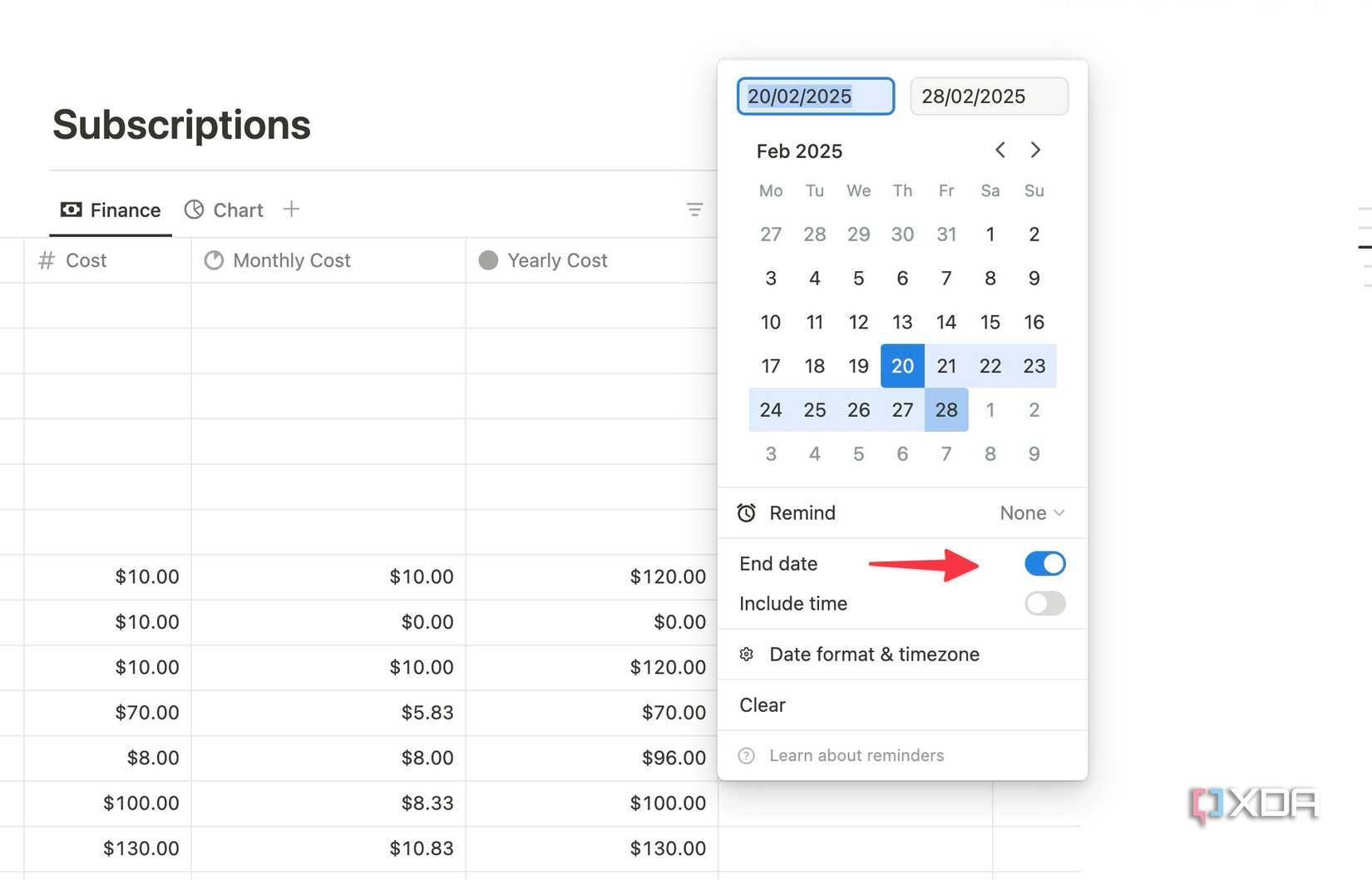Click the plus icon to add a view
Image resolution: width=1372 pixels, height=880 pixels.
click(291, 210)
